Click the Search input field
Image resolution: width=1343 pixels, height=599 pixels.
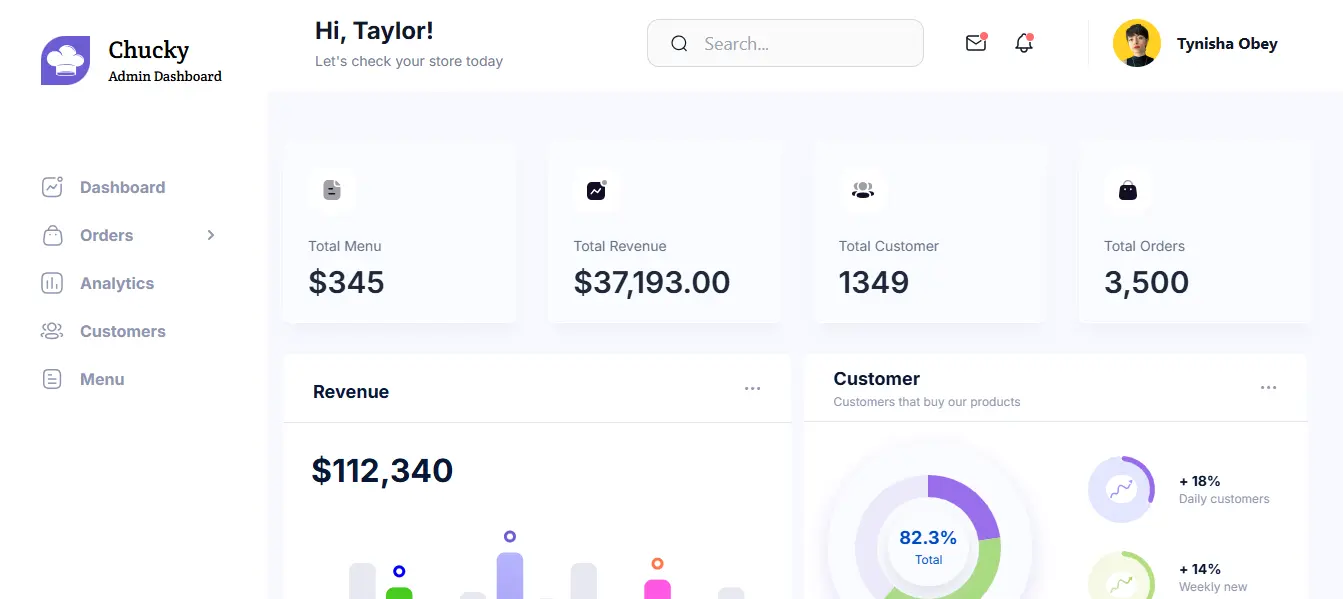[x=785, y=43]
